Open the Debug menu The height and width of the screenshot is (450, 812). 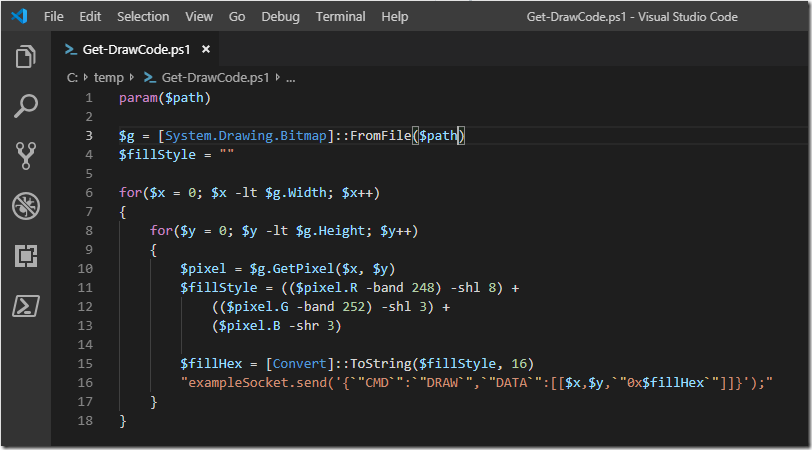click(x=280, y=17)
